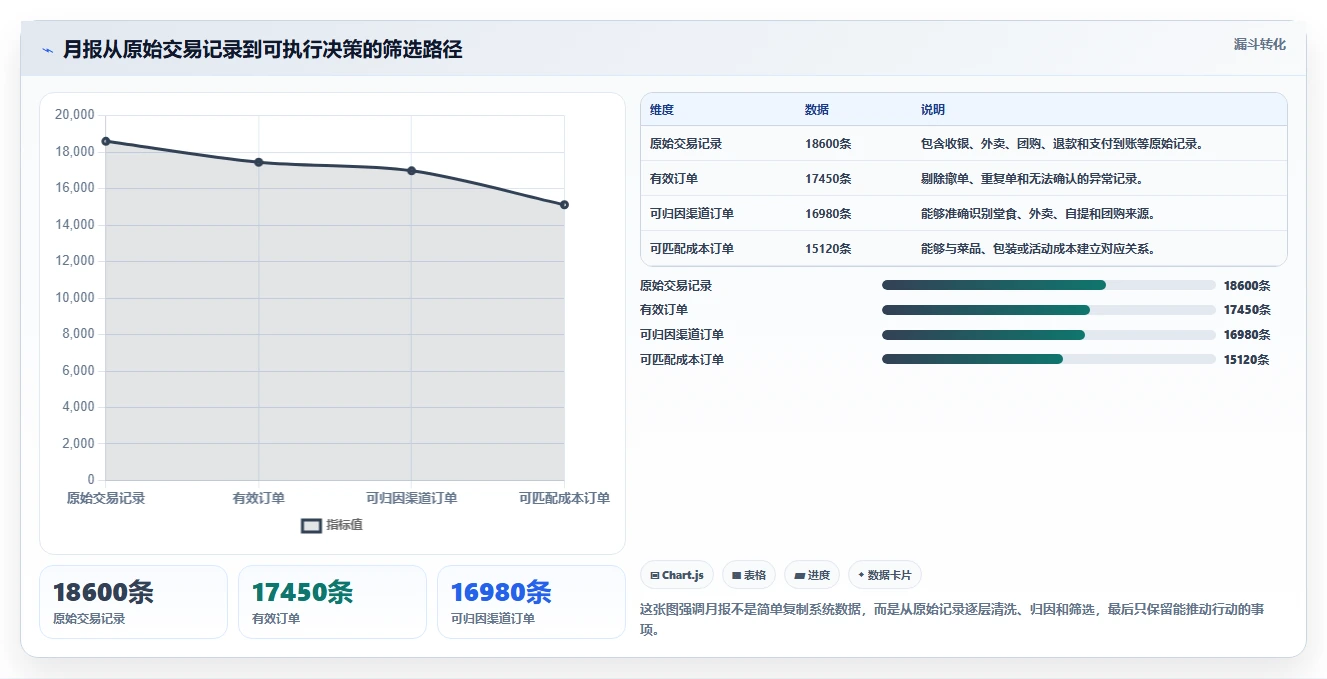Image resolution: width=1327 pixels, height=679 pixels.
Task: Click the page title 月报从原始交易记录到可执行决策的筛选路径
Action: coord(262,50)
